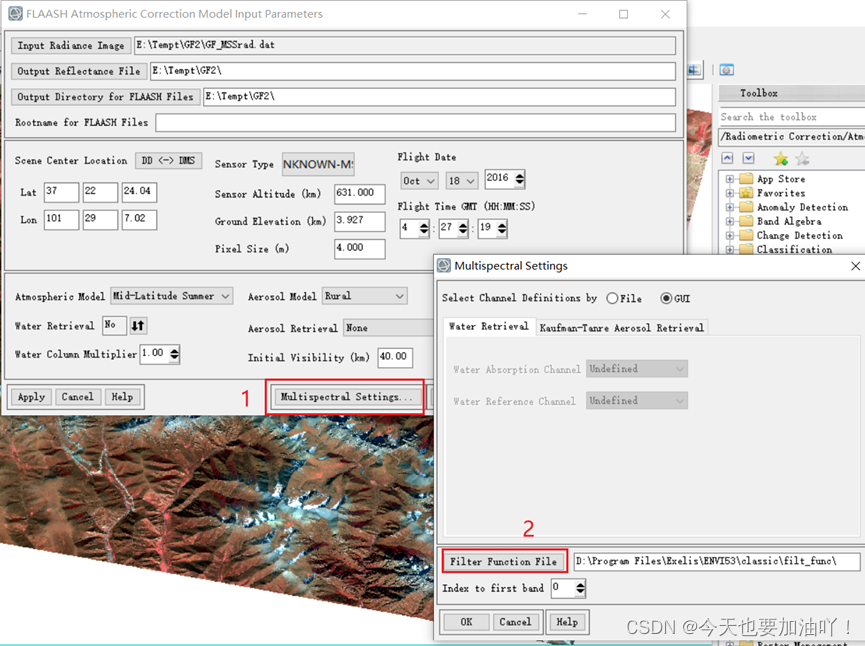Viewport: 865px width, 646px height.
Task: Click the Ground Elevation field 3.927
Action: pyautogui.click(x=360, y=221)
